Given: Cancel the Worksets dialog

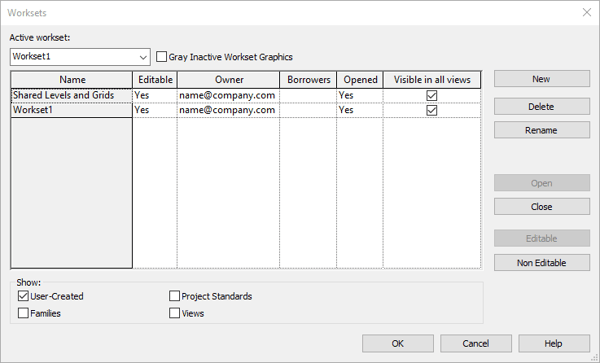Looking at the screenshot, I should (x=476, y=343).
